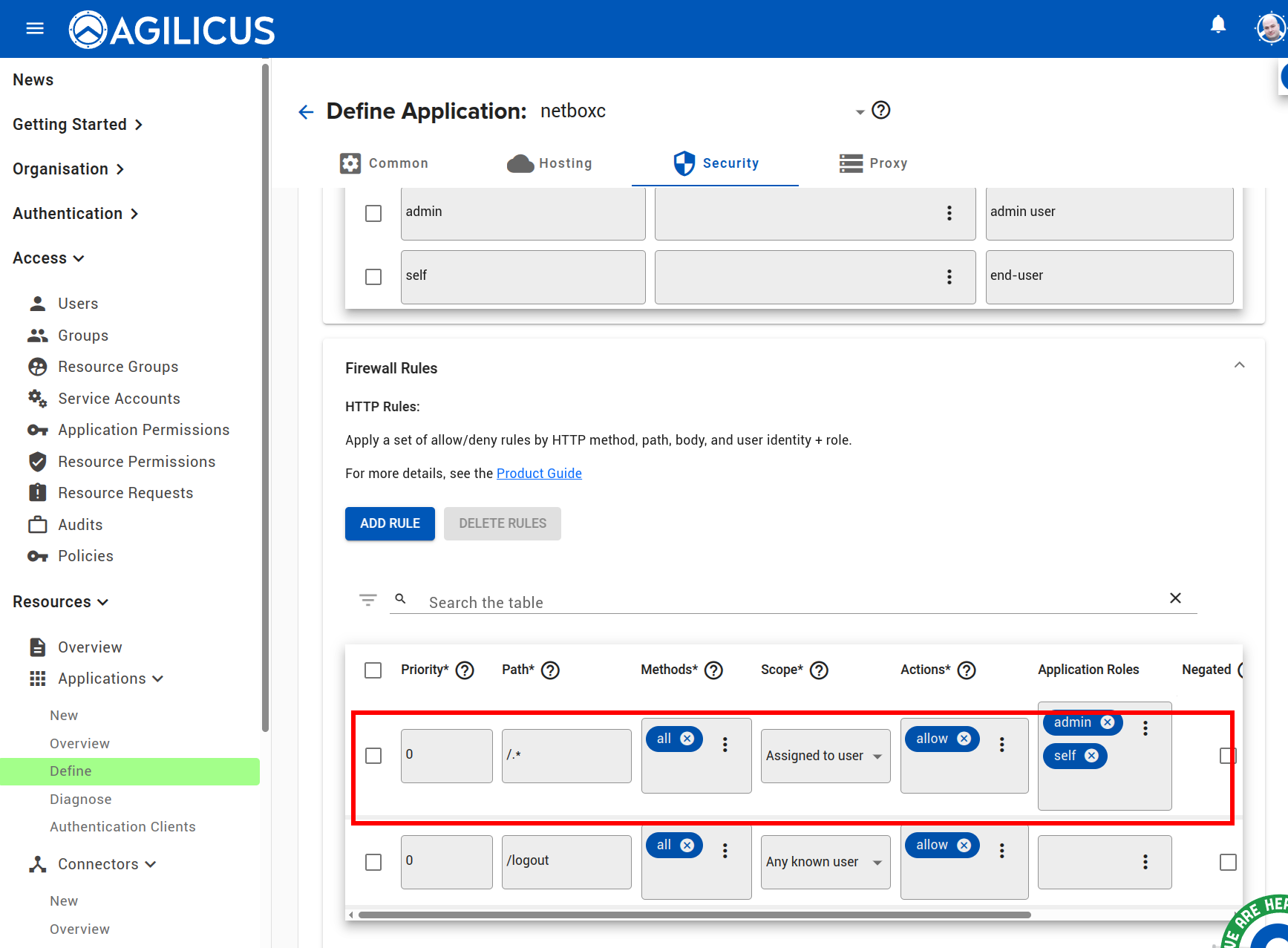
Task: Click the ADD RULE button
Action: click(x=390, y=523)
